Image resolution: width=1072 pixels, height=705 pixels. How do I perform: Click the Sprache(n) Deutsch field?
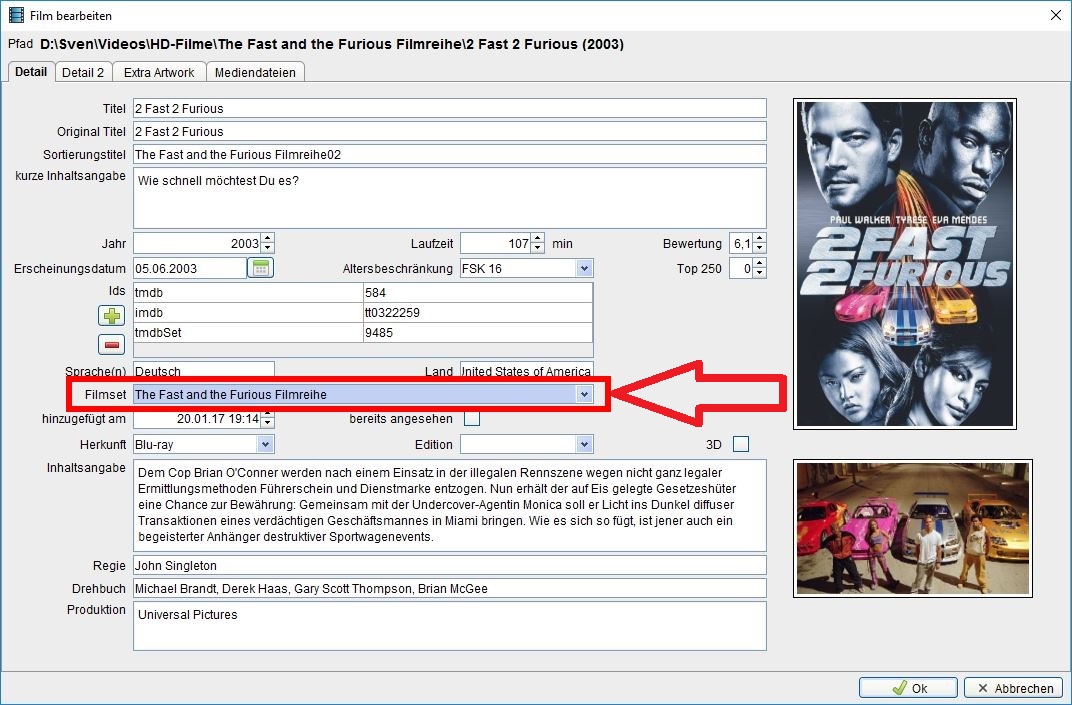pos(204,369)
